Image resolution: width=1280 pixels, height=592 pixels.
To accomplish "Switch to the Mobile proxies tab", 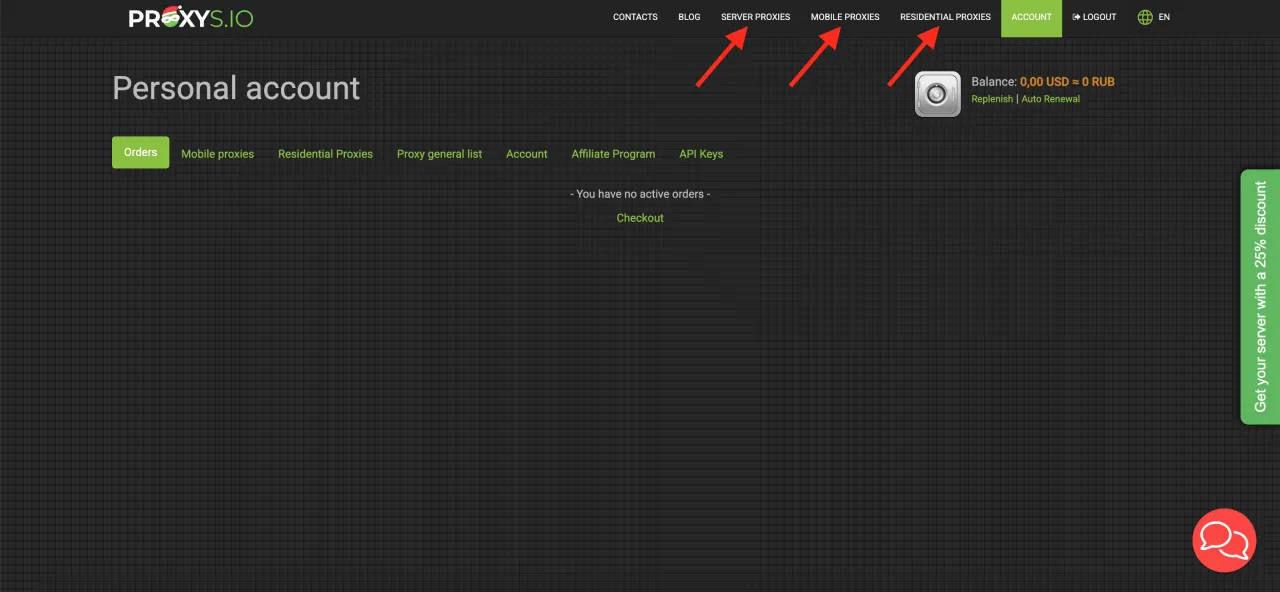I will tap(217, 154).
